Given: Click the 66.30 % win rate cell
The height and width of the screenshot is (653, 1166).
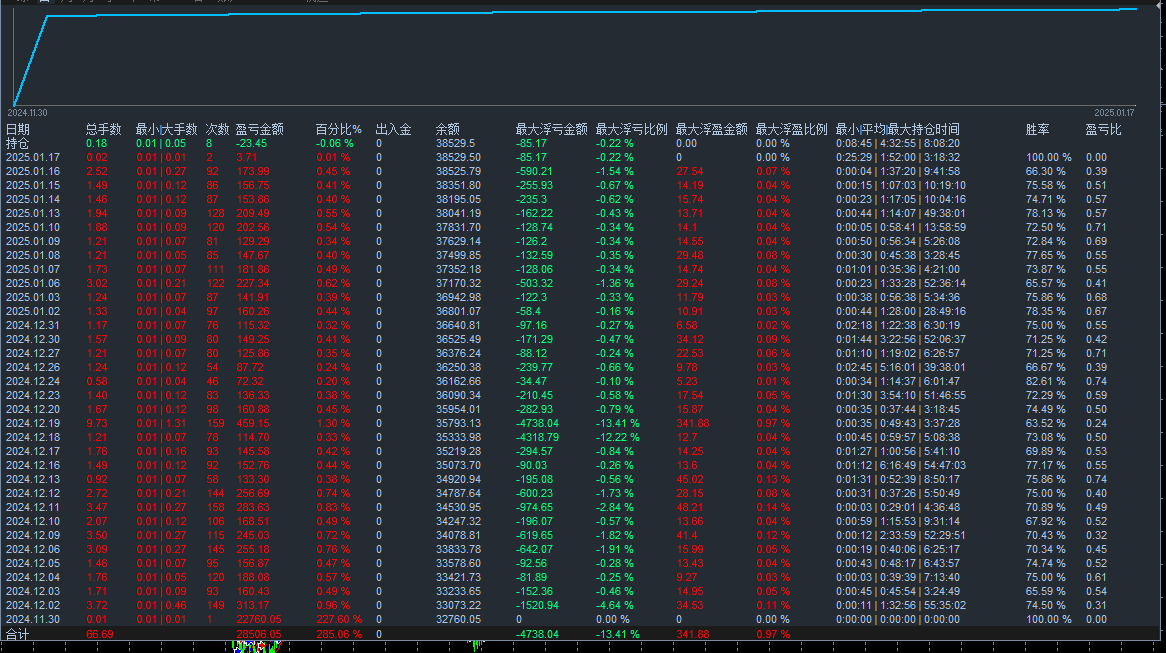Looking at the screenshot, I should [1046, 172].
